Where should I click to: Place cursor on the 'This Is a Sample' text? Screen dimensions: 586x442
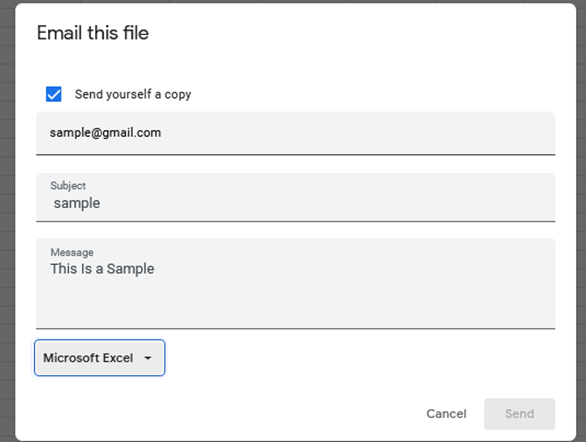[102, 269]
